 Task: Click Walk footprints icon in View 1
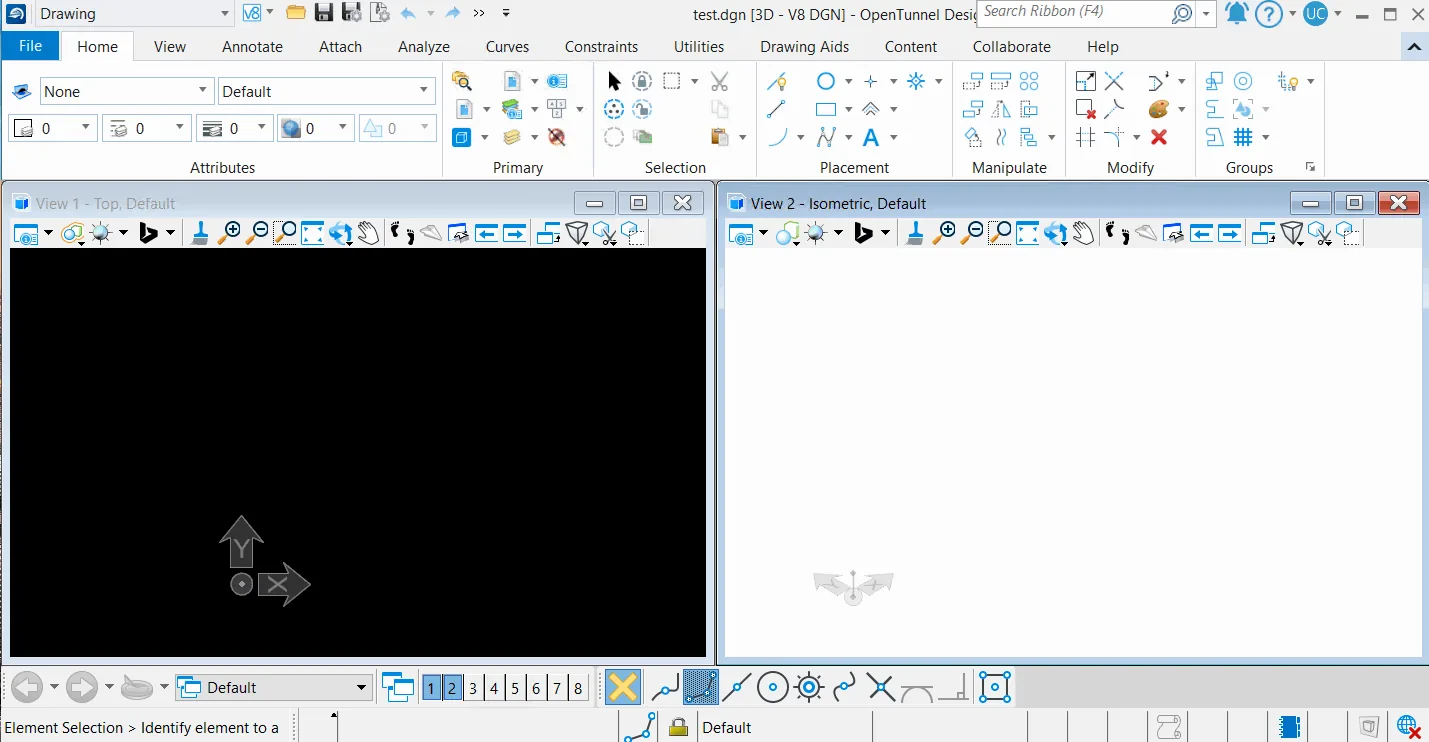pos(402,233)
